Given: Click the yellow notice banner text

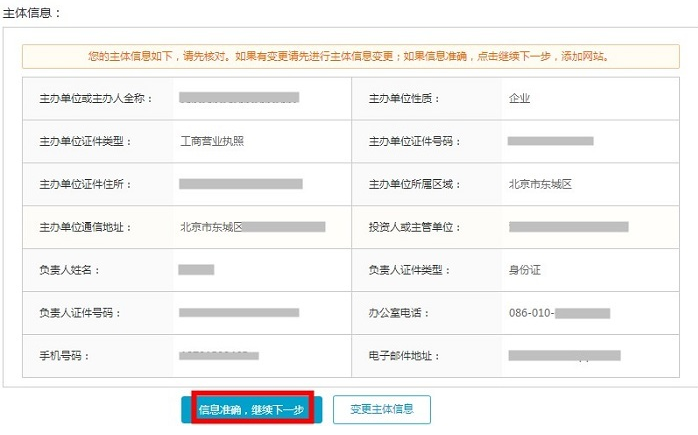Looking at the screenshot, I should pos(349,57).
